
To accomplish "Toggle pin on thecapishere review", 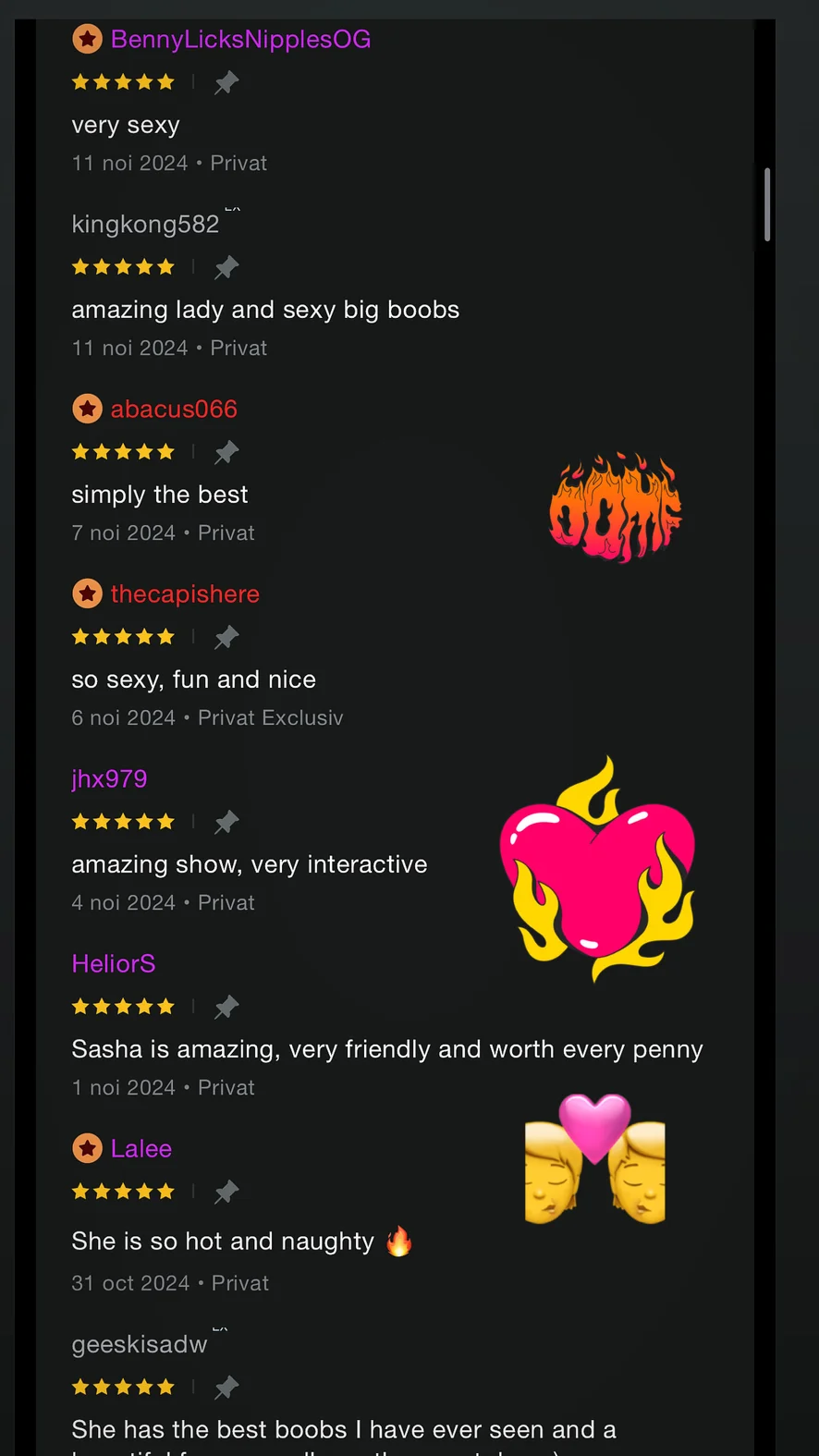I will pos(226,637).
